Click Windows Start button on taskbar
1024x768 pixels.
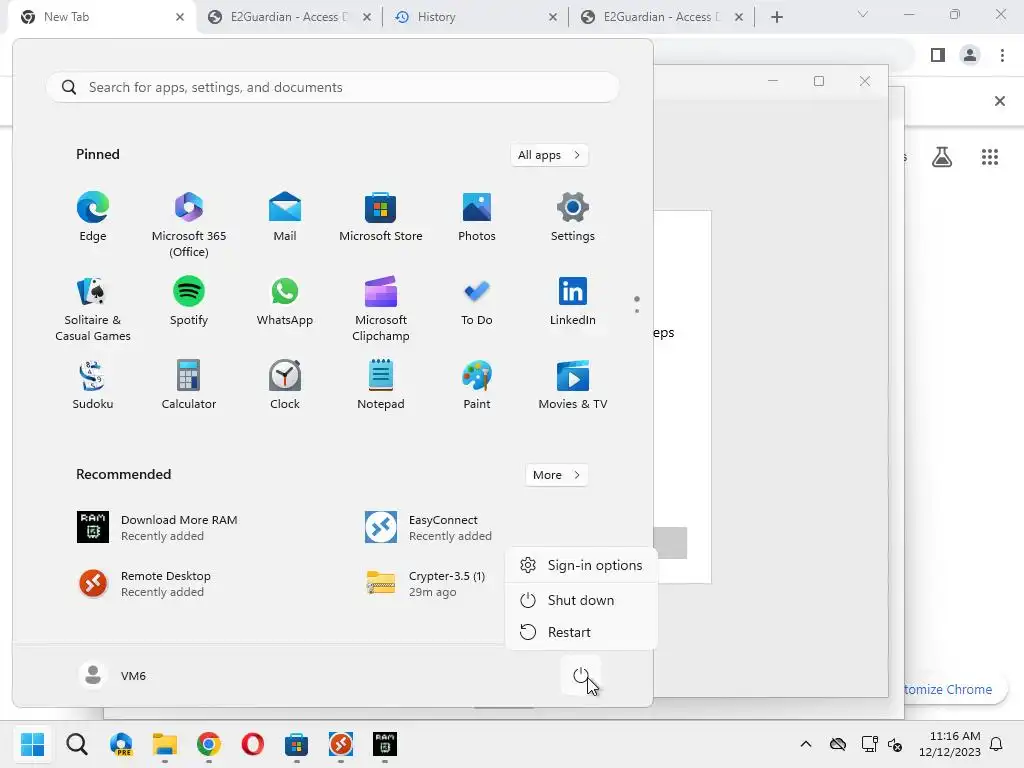coord(32,744)
